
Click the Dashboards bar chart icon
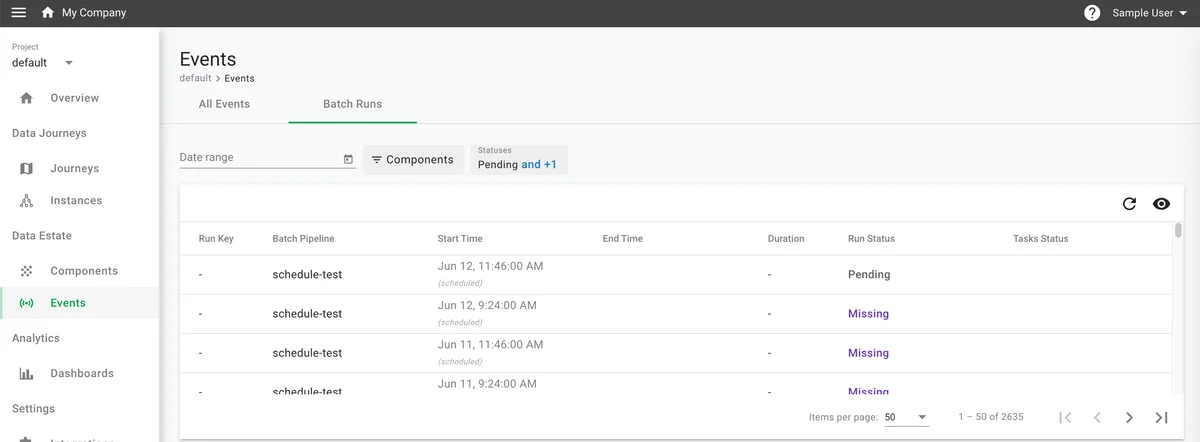click(x=27, y=373)
